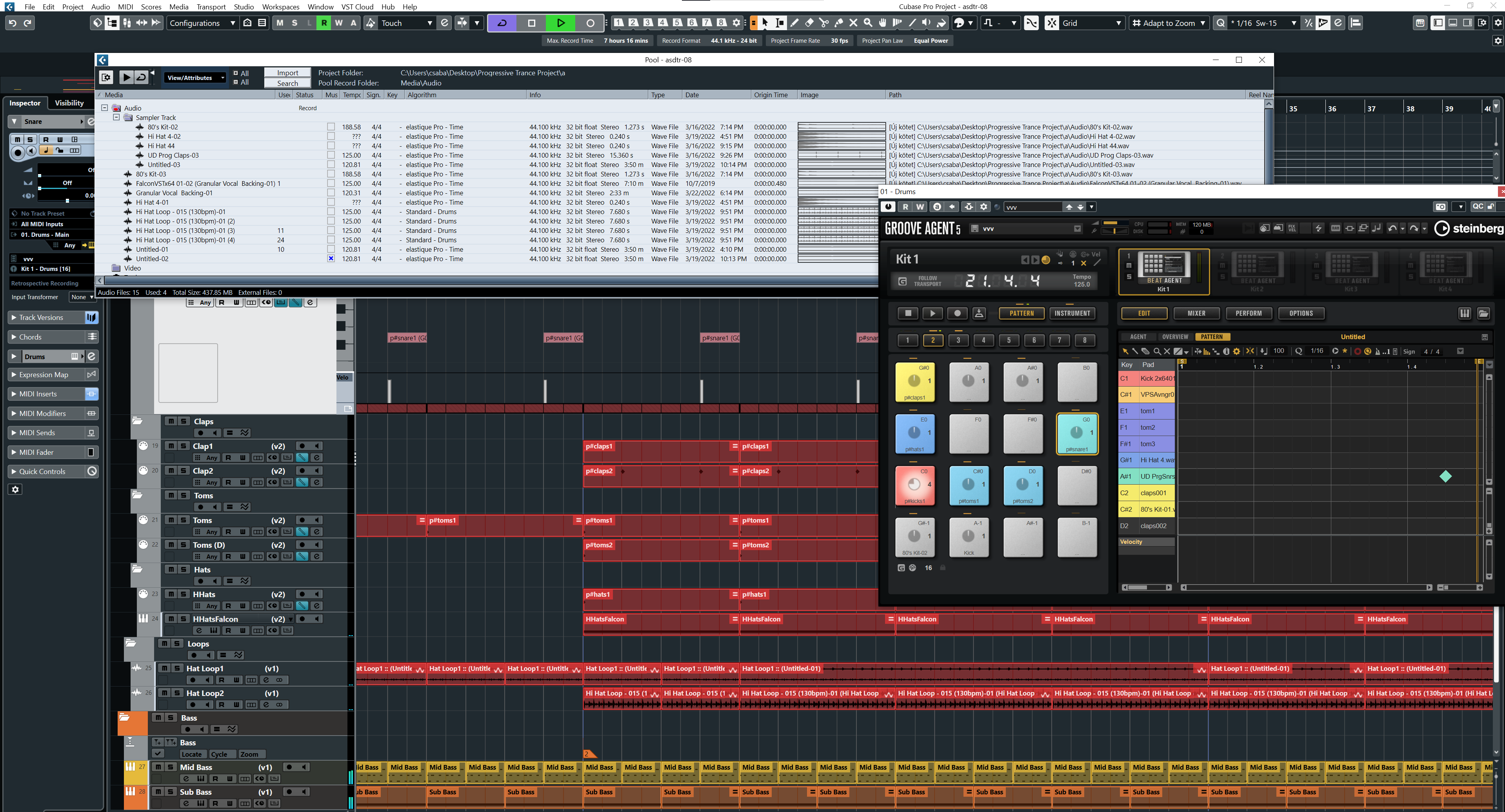The width and height of the screenshot is (1505, 812).
Task: Open the View/Attributes dropdown in Pool
Action: pos(195,78)
